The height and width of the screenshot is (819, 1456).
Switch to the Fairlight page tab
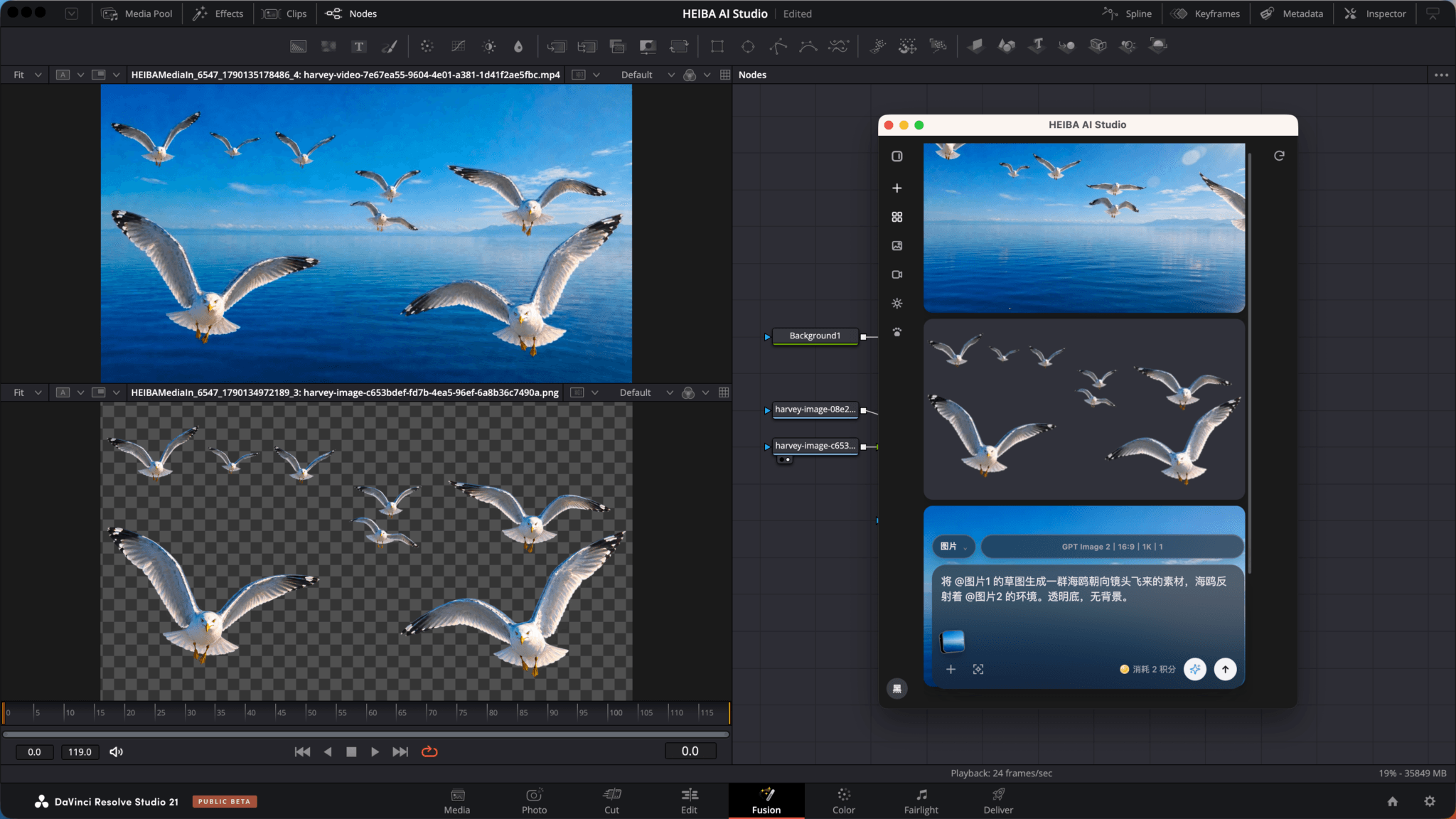pyautogui.click(x=921, y=801)
